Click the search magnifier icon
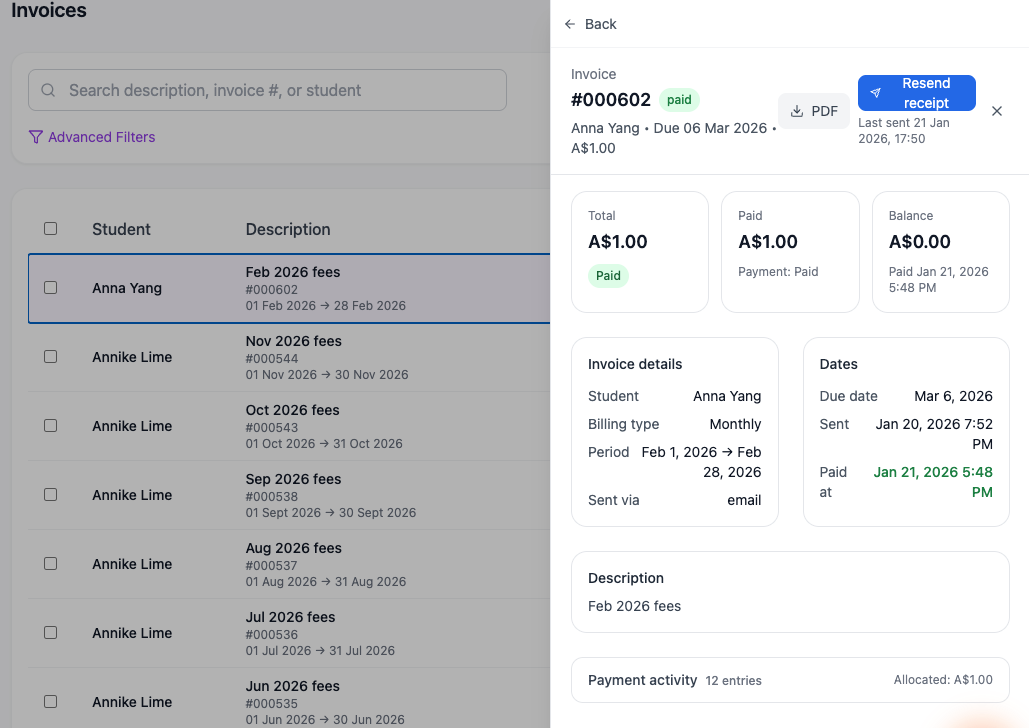The width and height of the screenshot is (1029, 728). (x=47, y=90)
